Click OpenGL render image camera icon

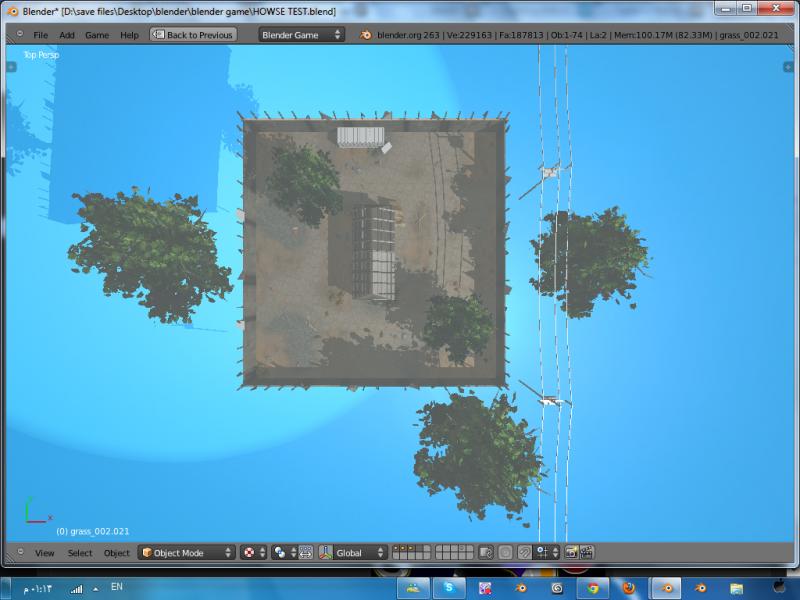click(571, 553)
